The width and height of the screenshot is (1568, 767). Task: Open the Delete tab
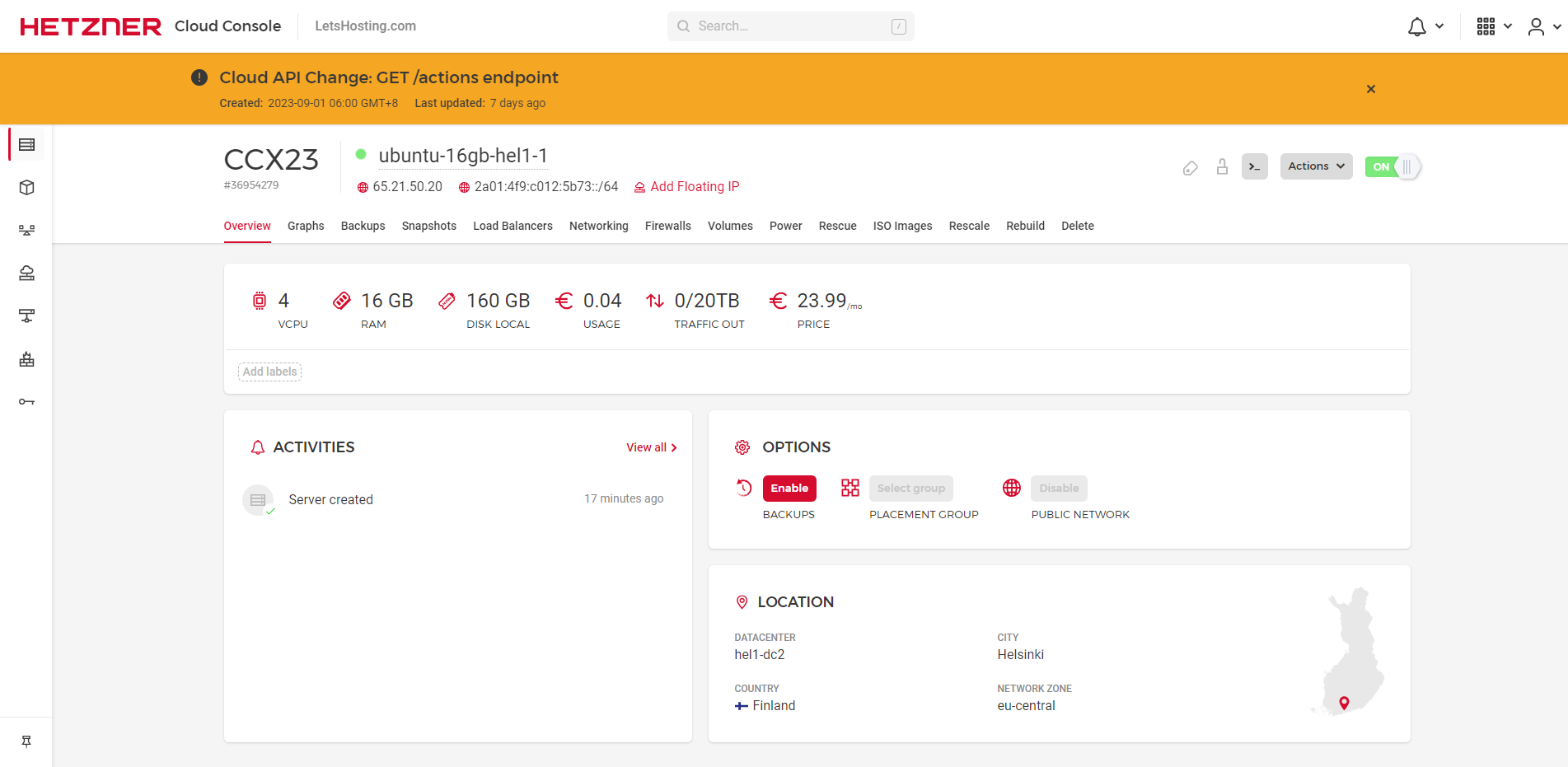1078,226
